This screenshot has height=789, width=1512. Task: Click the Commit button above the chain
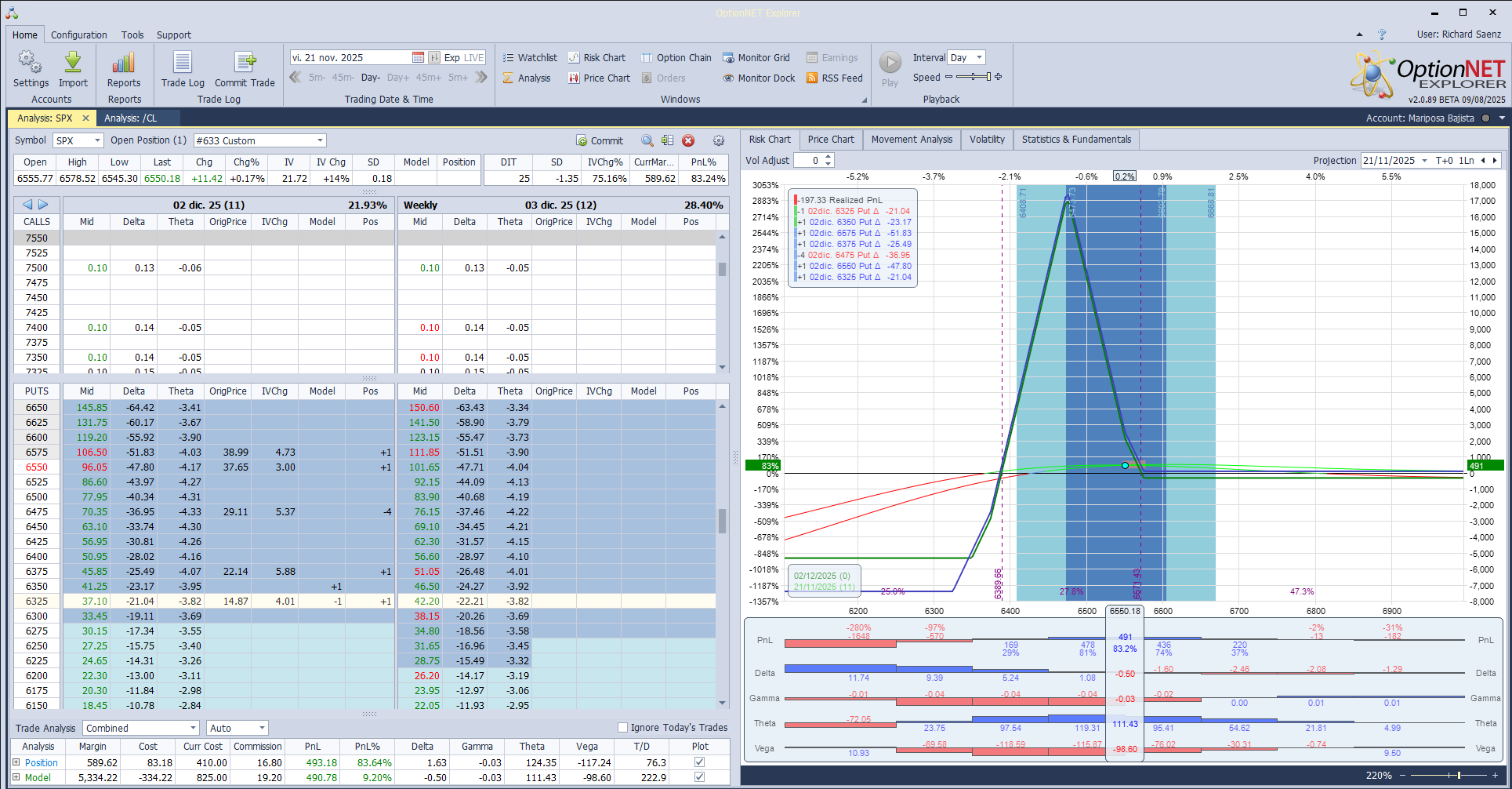click(600, 141)
